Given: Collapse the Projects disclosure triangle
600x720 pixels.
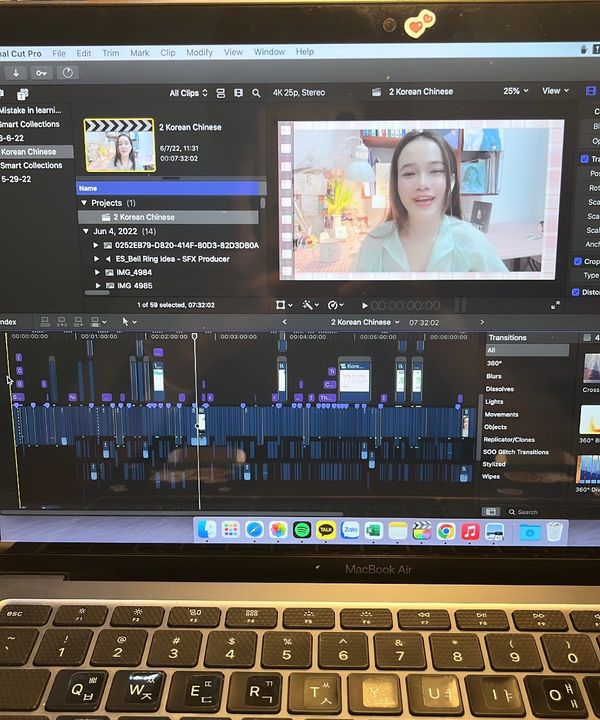Looking at the screenshot, I should point(84,202).
